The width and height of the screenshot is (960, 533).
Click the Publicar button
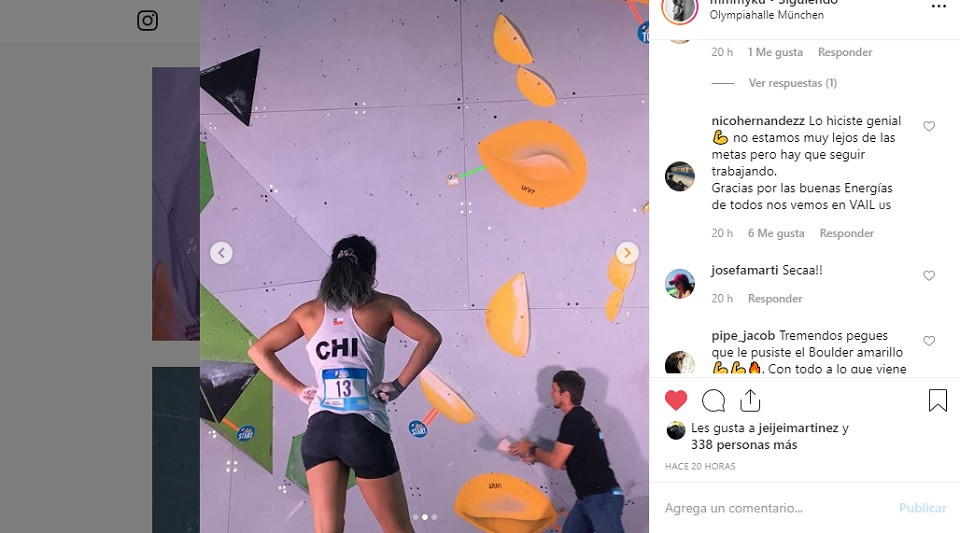tap(923, 508)
